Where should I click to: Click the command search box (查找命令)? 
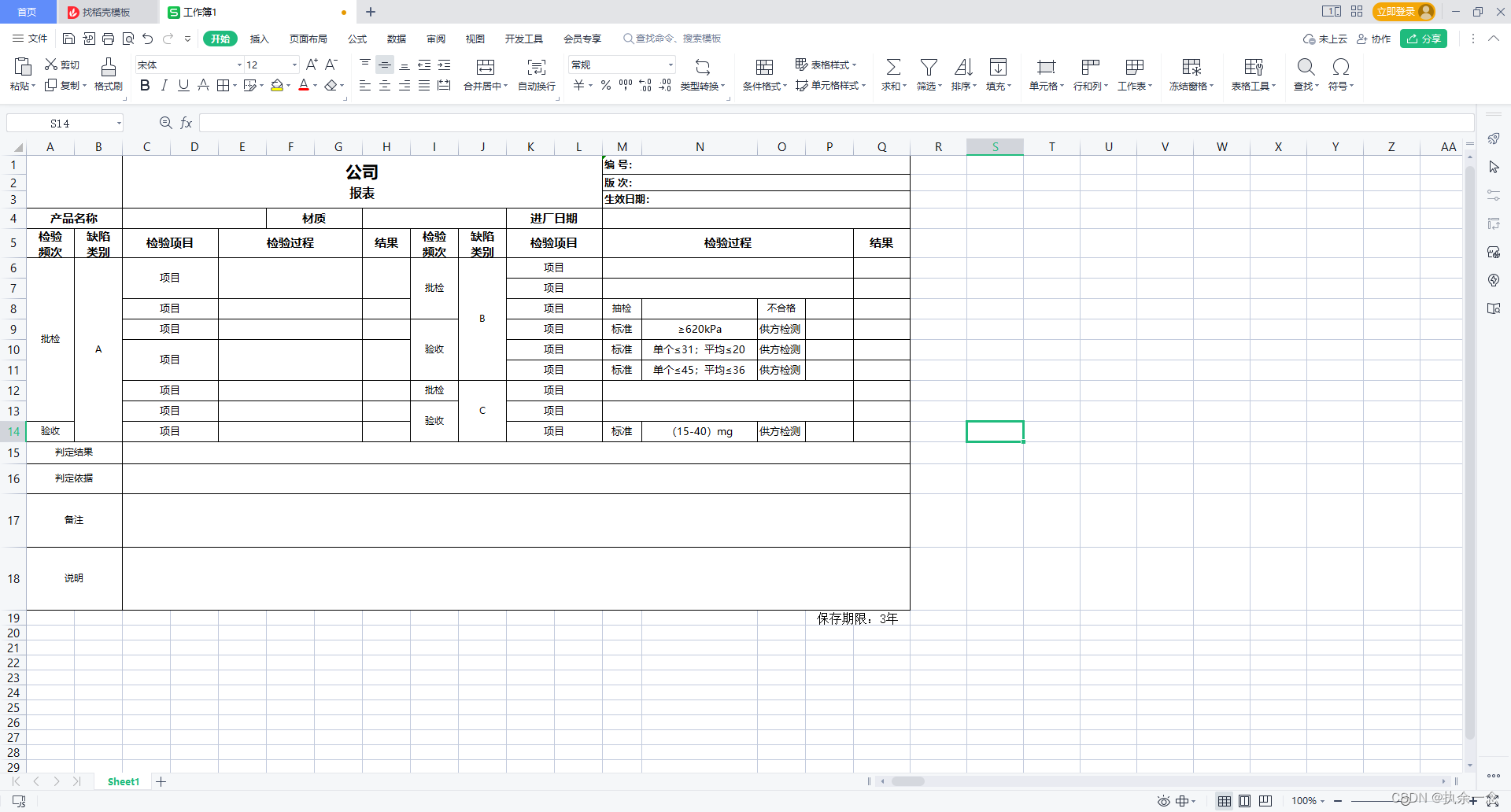672,39
